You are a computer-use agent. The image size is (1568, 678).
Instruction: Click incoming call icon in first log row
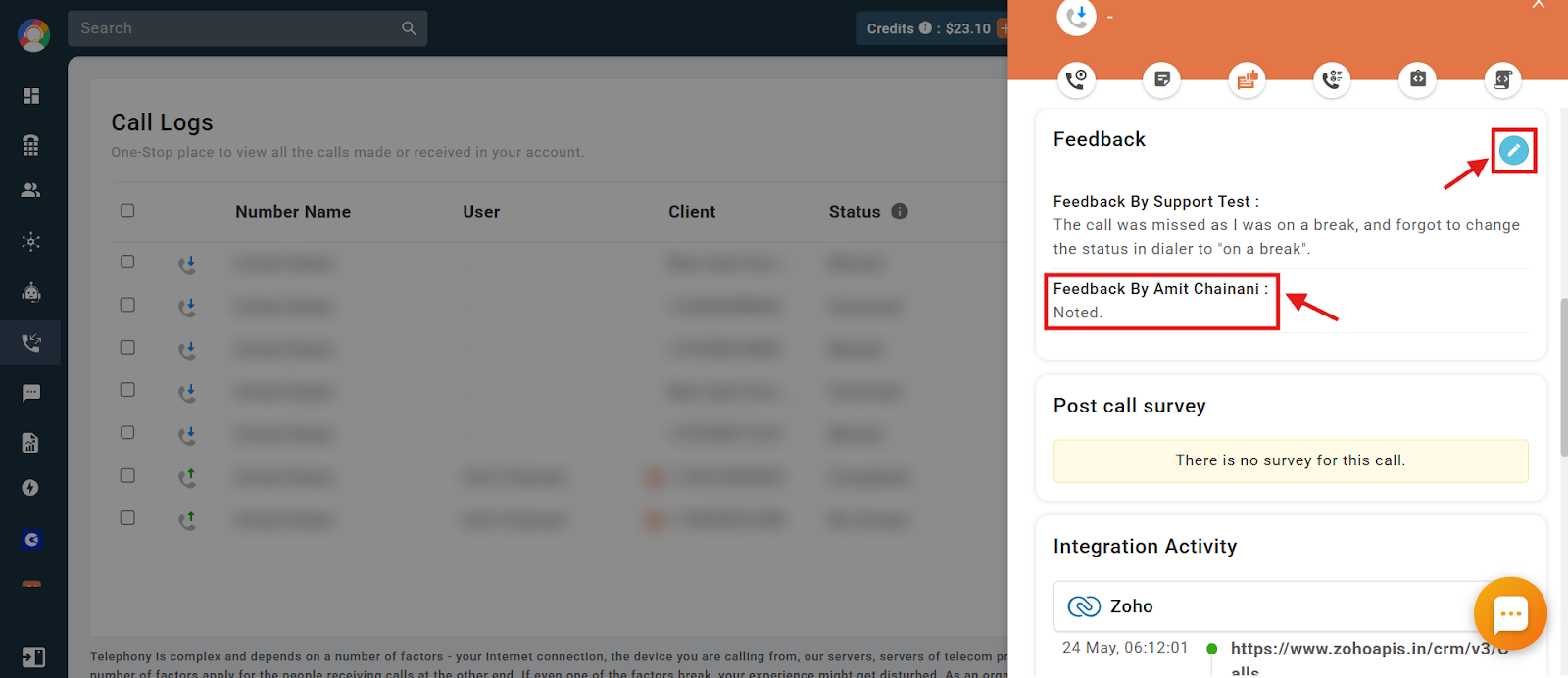[187, 264]
